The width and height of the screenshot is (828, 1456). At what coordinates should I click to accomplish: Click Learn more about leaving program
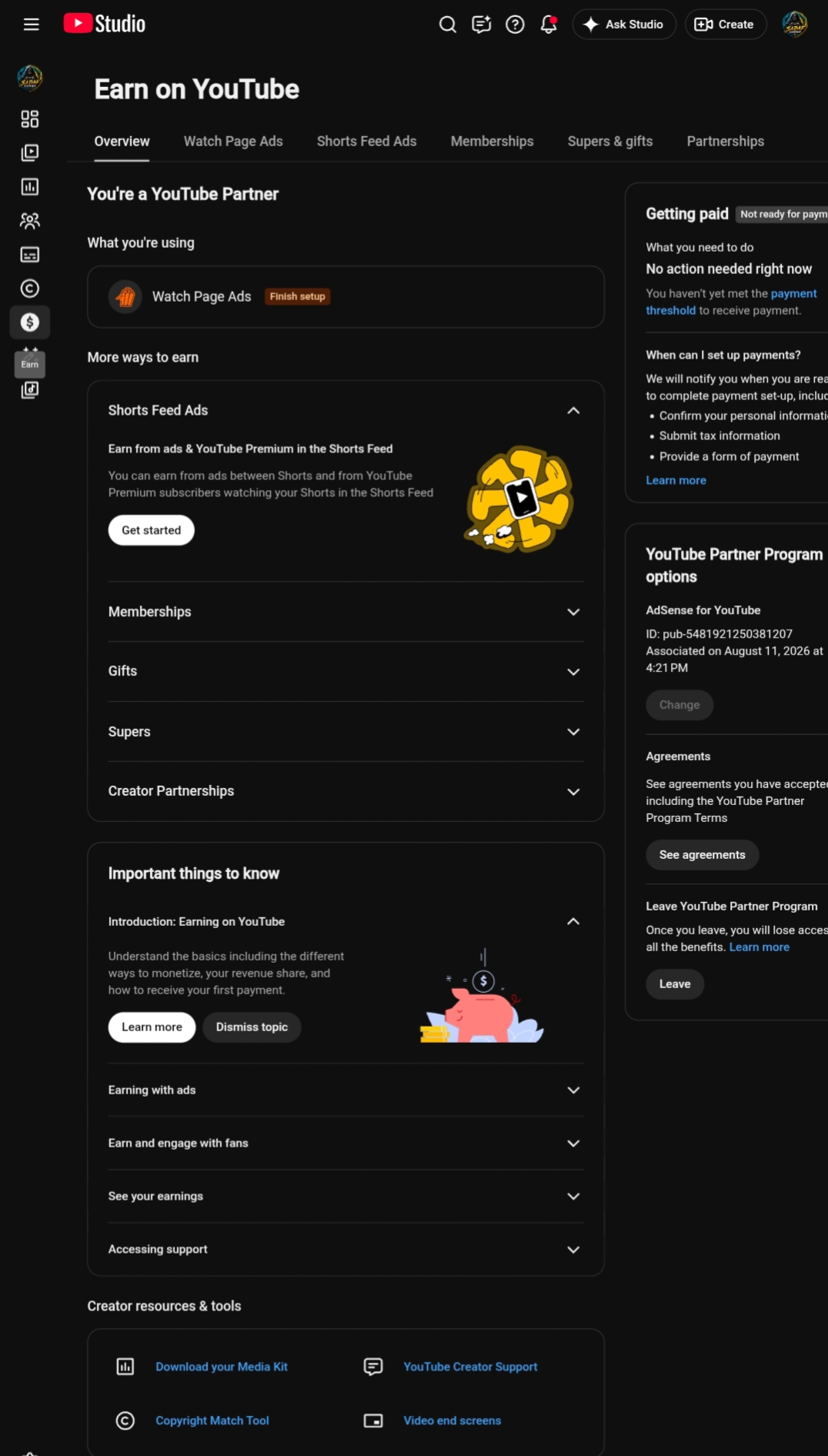click(x=759, y=947)
